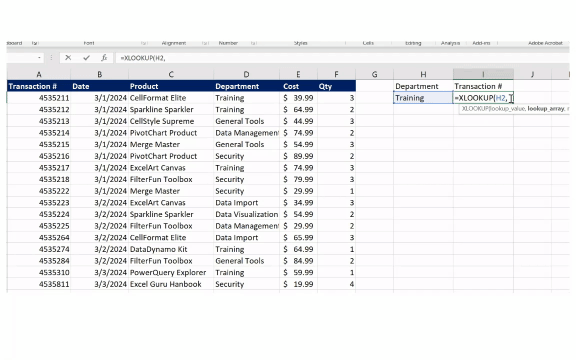
Task: Open the Clipboard group dialog launcher
Action: tap(35, 43)
